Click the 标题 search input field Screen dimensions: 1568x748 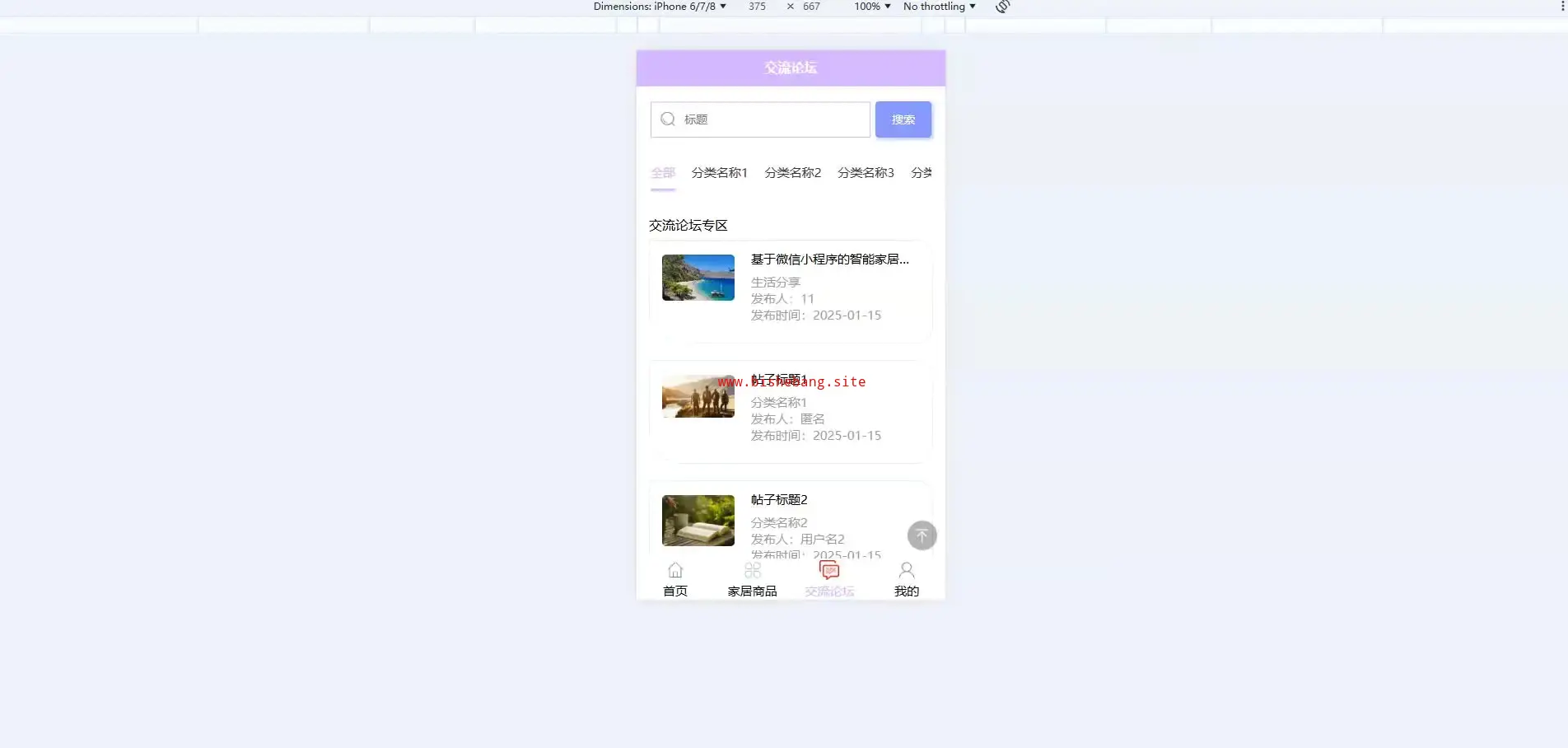coord(772,119)
